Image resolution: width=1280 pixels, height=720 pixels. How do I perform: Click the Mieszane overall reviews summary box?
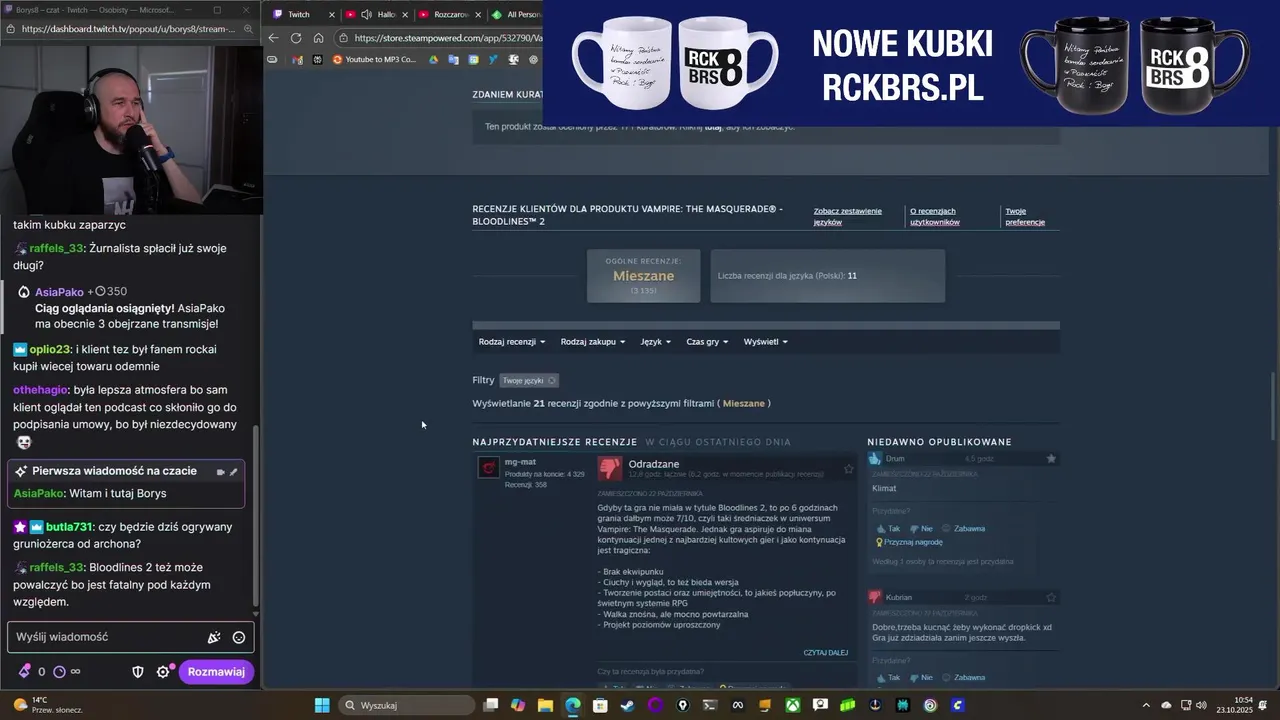coord(643,276)
